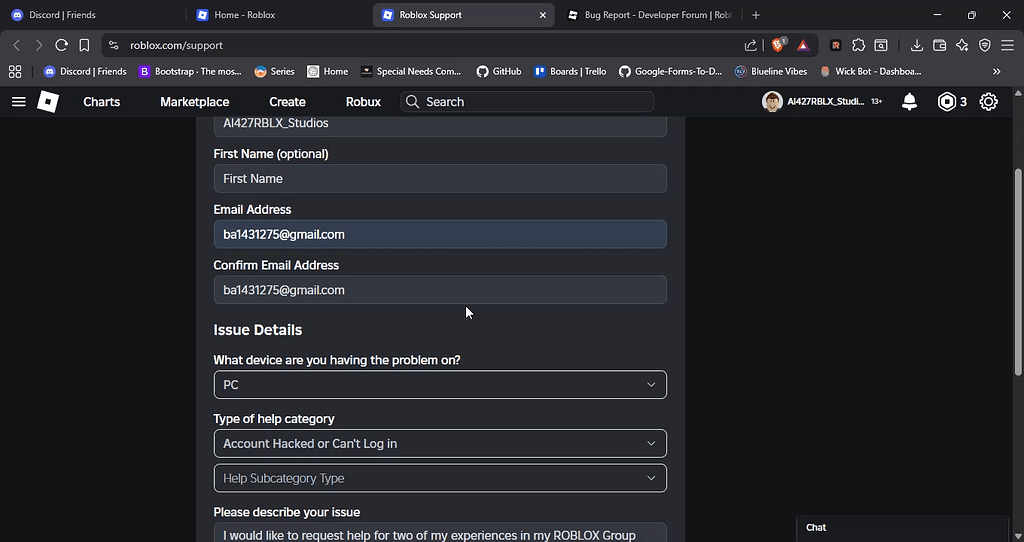Bookmark this page icon
Viewport: 1024px width, 542px height.
84,45
